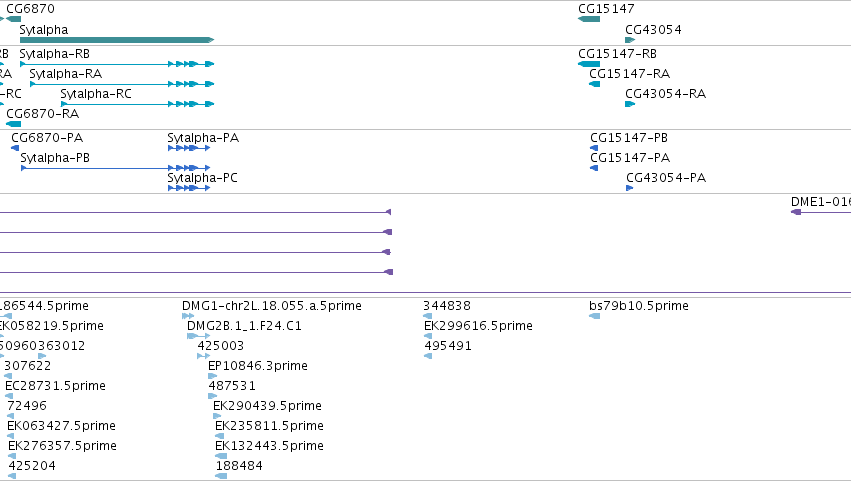Select the Sytalpha-PA protein feature

click(189, 148)
